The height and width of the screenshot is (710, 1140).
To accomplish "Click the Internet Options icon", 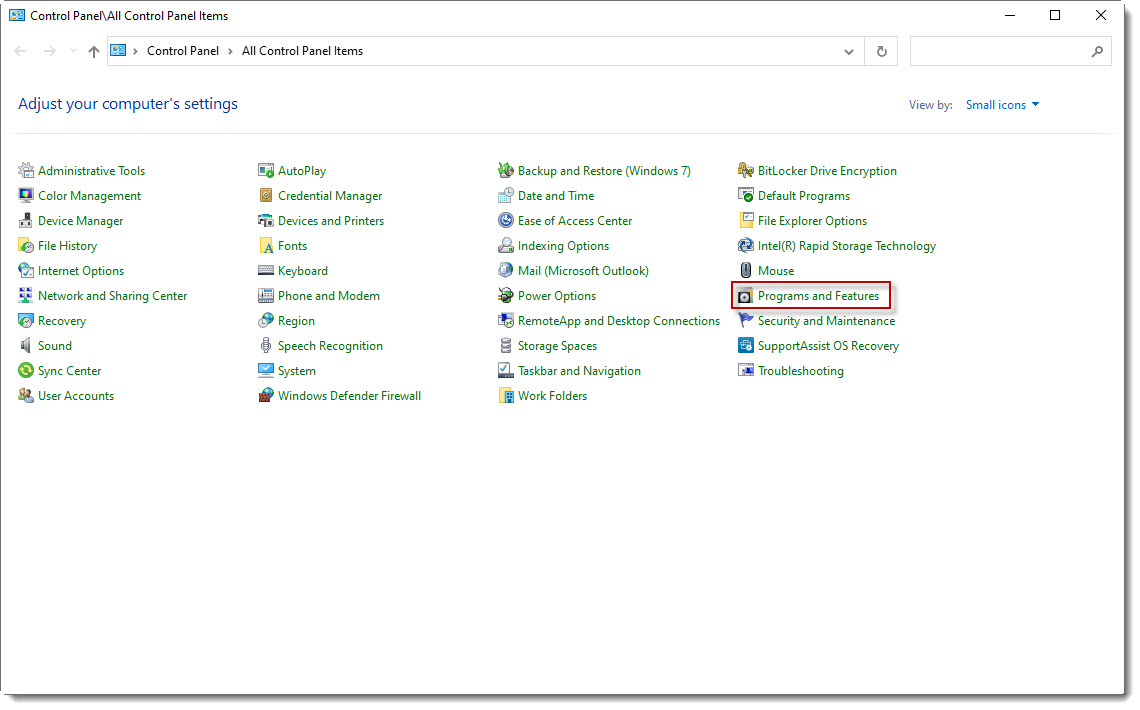I will (26, 271).
